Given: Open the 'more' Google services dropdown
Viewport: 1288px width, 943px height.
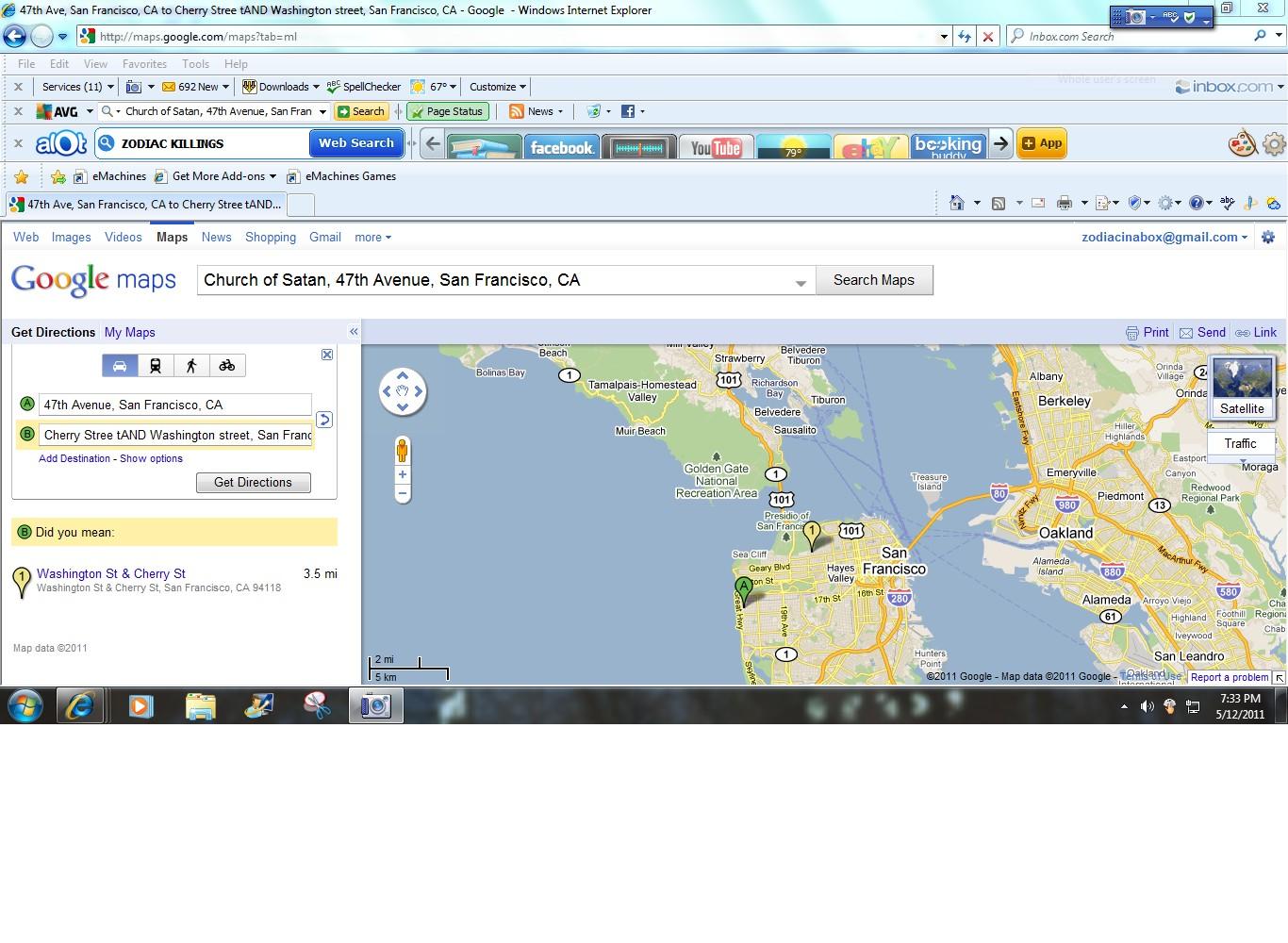Looking at the screenshot, I should coord(372,238).
